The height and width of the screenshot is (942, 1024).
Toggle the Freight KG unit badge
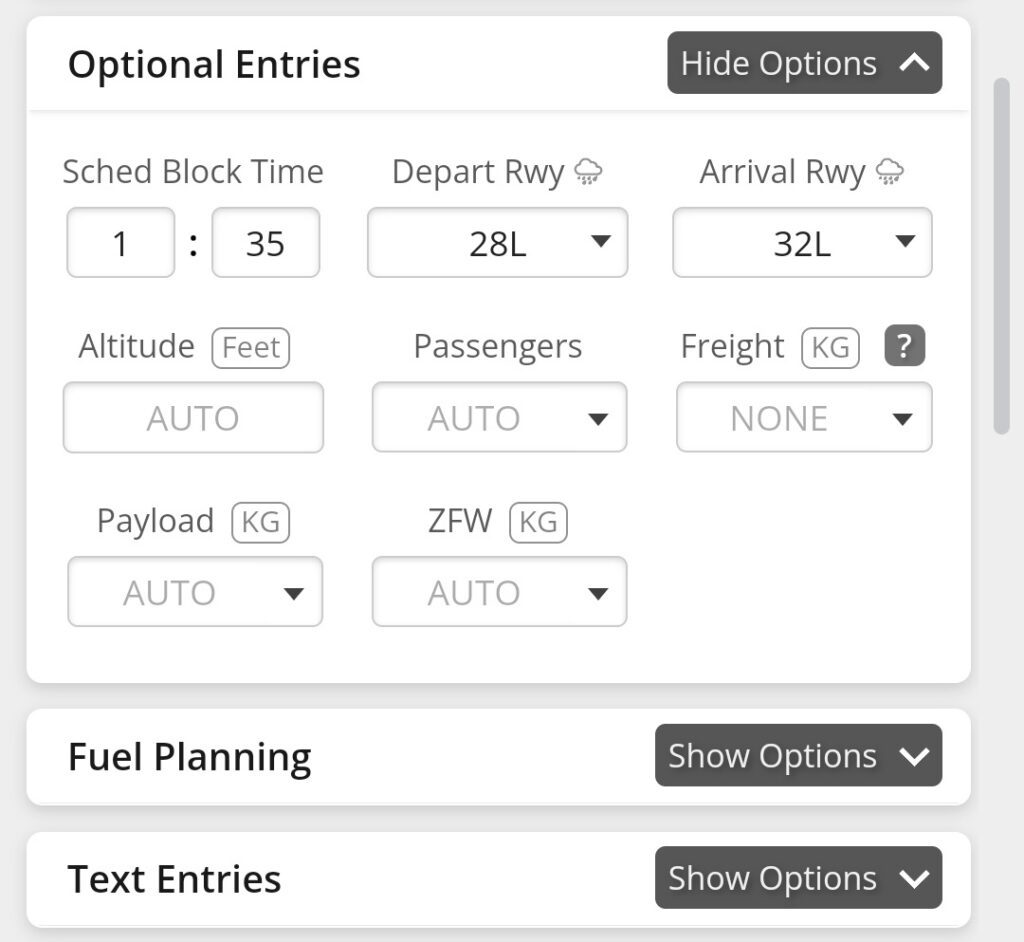831,348
